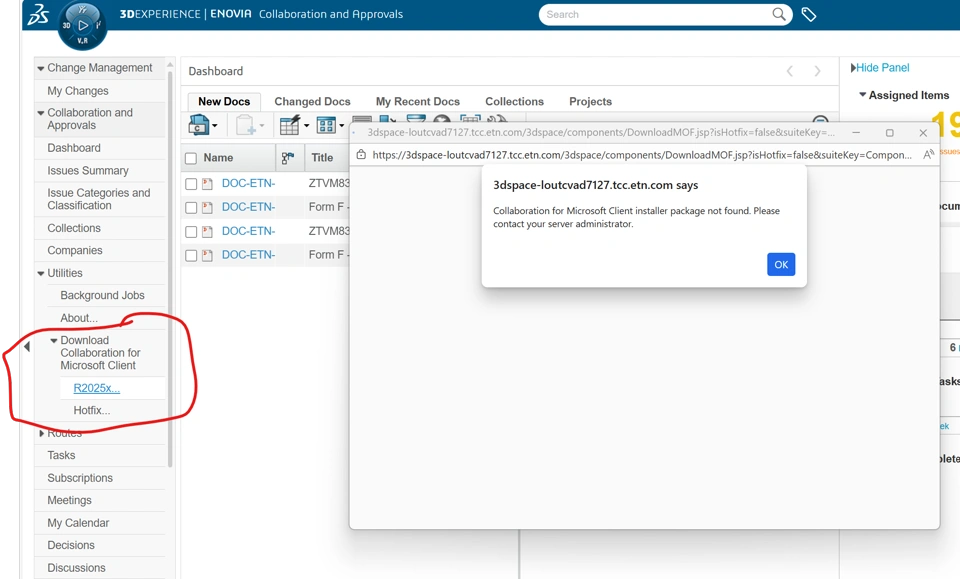Image resolution: width=960 pixels, height=579 pixels.
Task: Open Issue Categories and Classification
Action: [x=99, y=200]
